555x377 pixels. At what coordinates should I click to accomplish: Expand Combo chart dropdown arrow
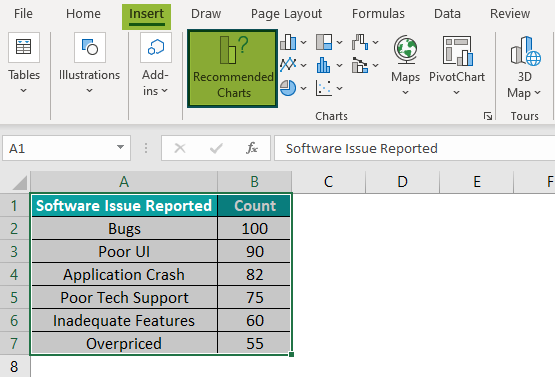tap(376, 65)
